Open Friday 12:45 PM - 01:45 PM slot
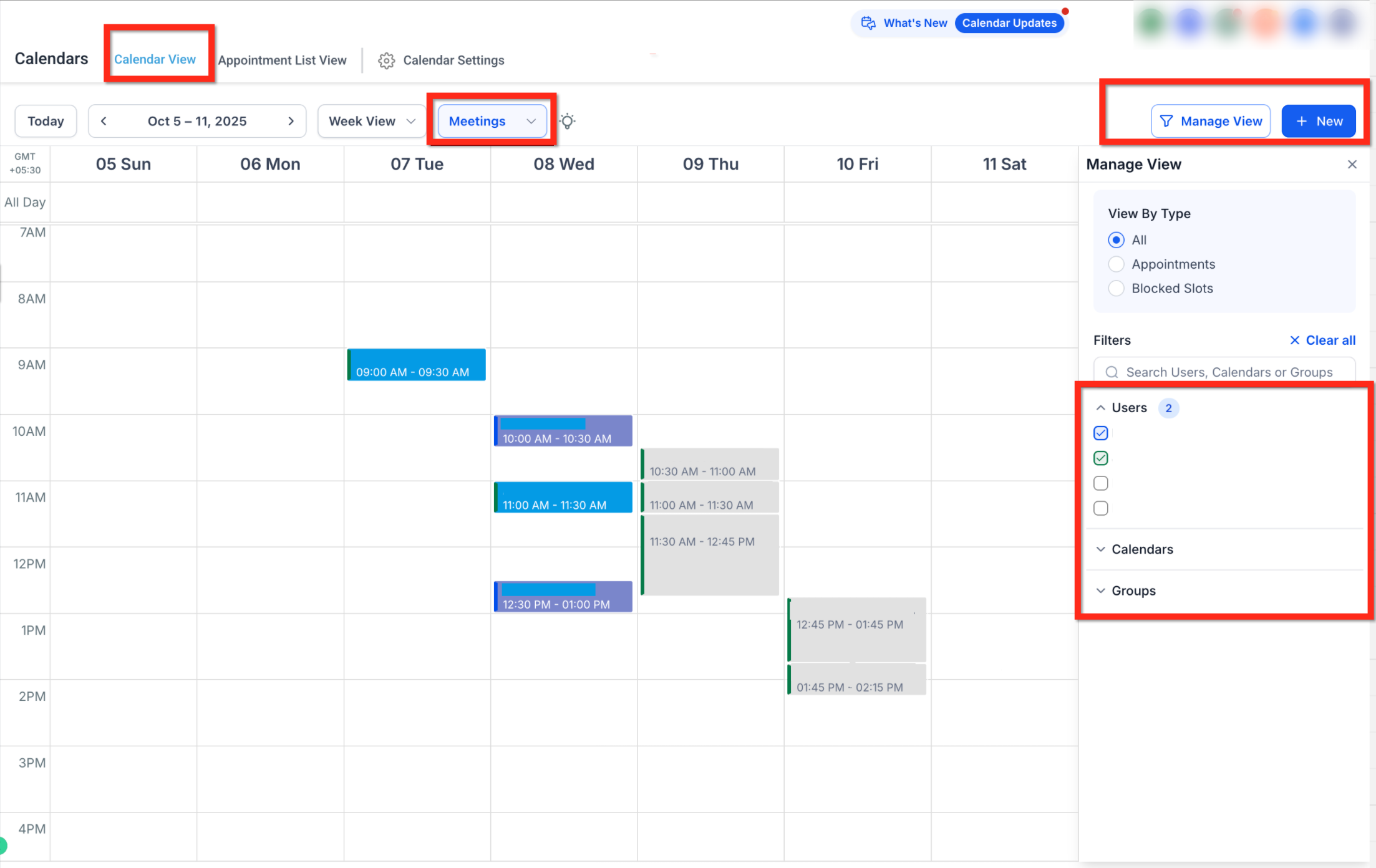The height and width of the screenshot is (868, 1376). 856,630
